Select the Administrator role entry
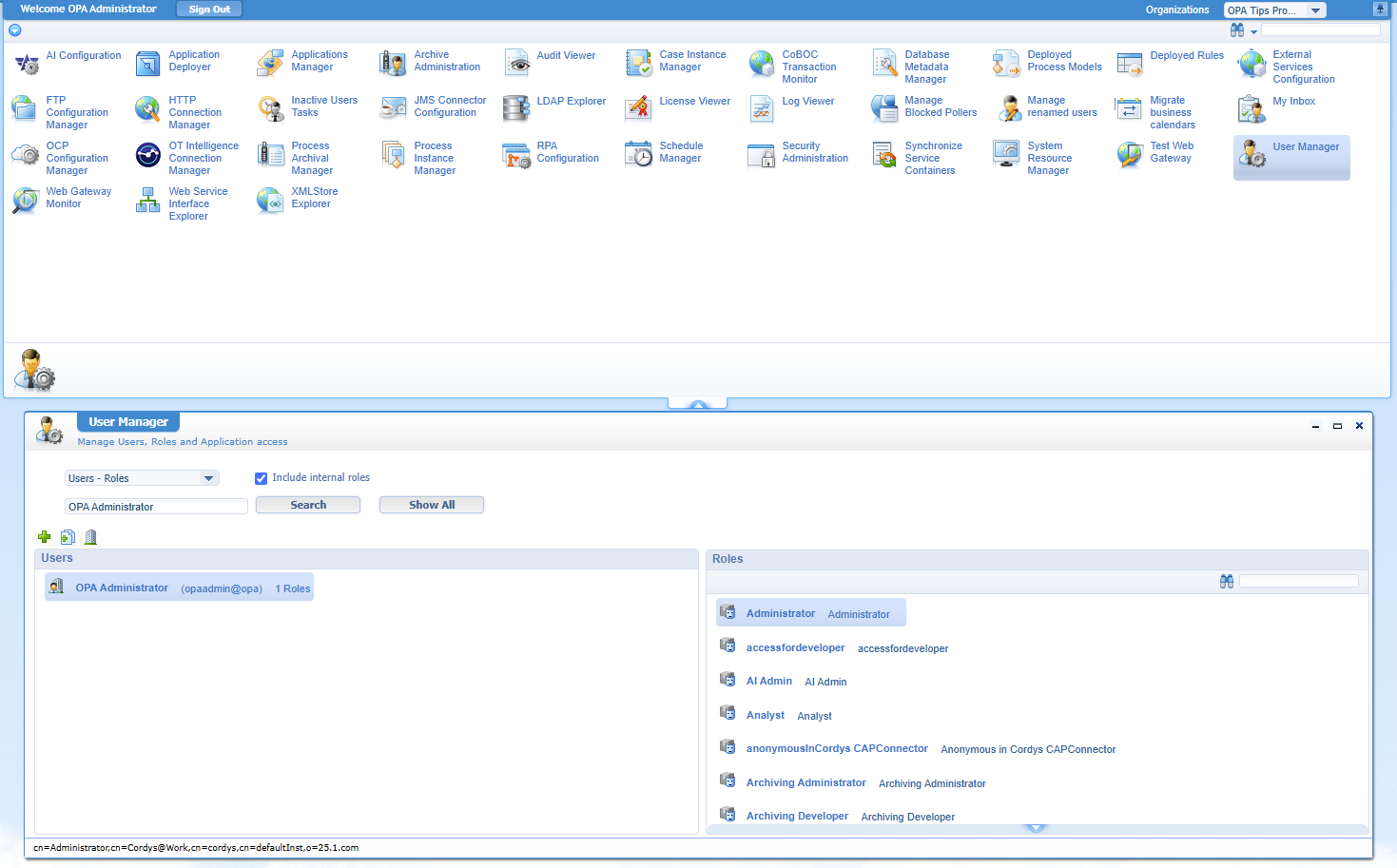 pyautogui.click(x=781, y=613)
